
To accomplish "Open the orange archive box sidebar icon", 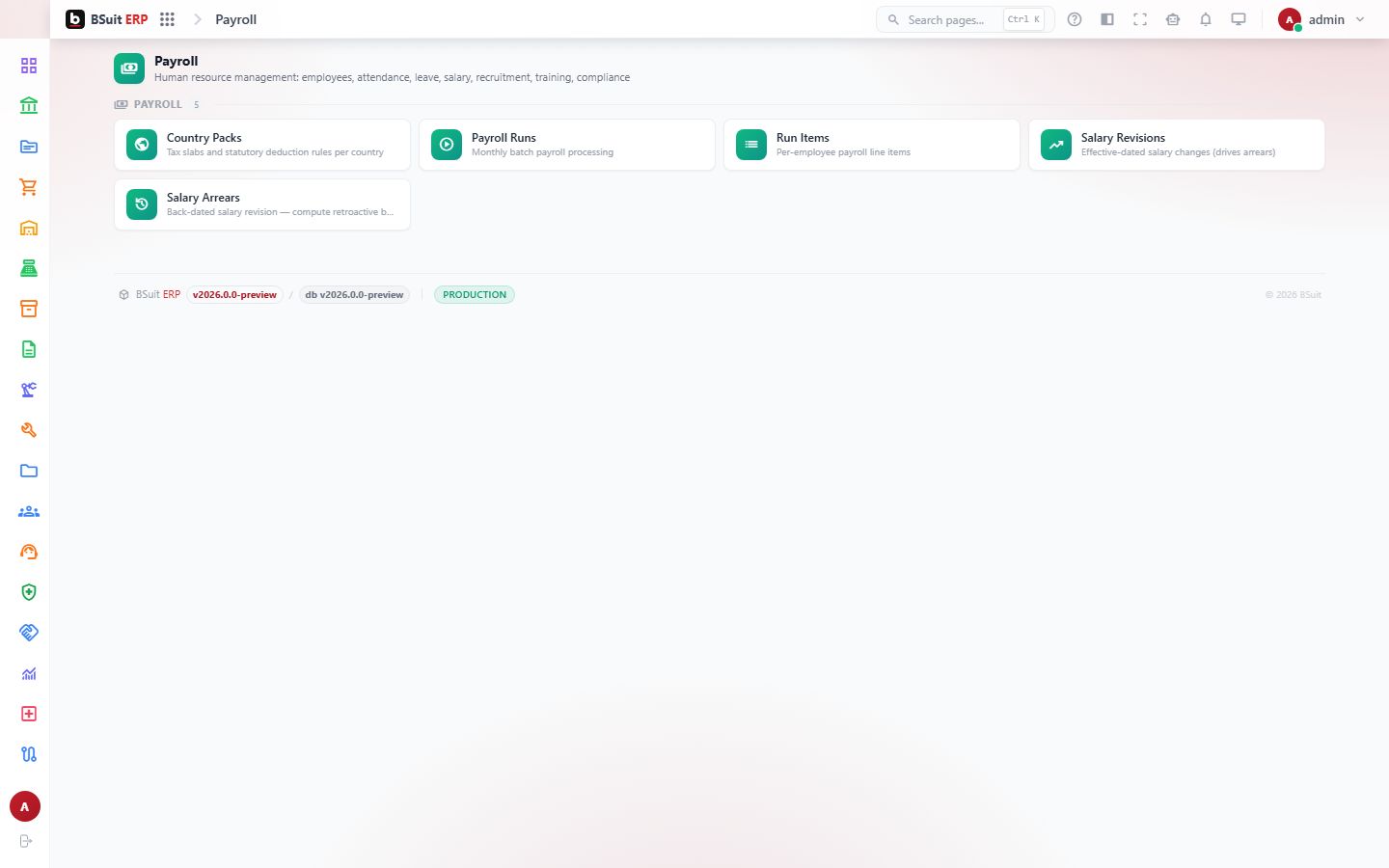I will pos(29,309).
